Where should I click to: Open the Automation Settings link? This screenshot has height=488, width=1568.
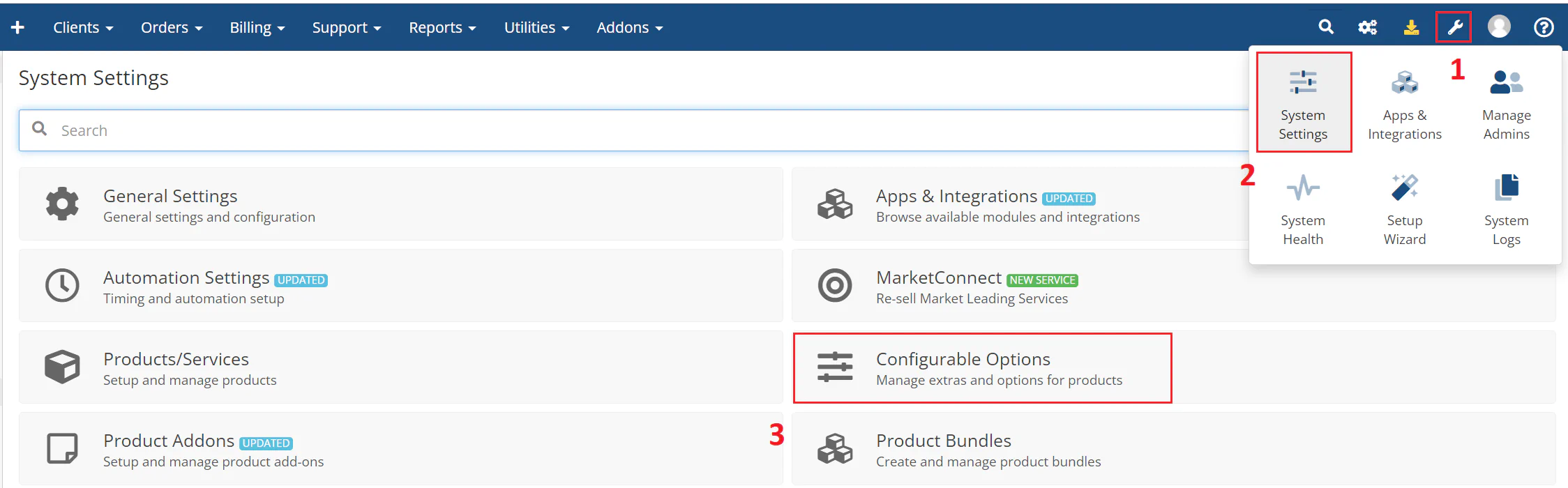(186, 277)
